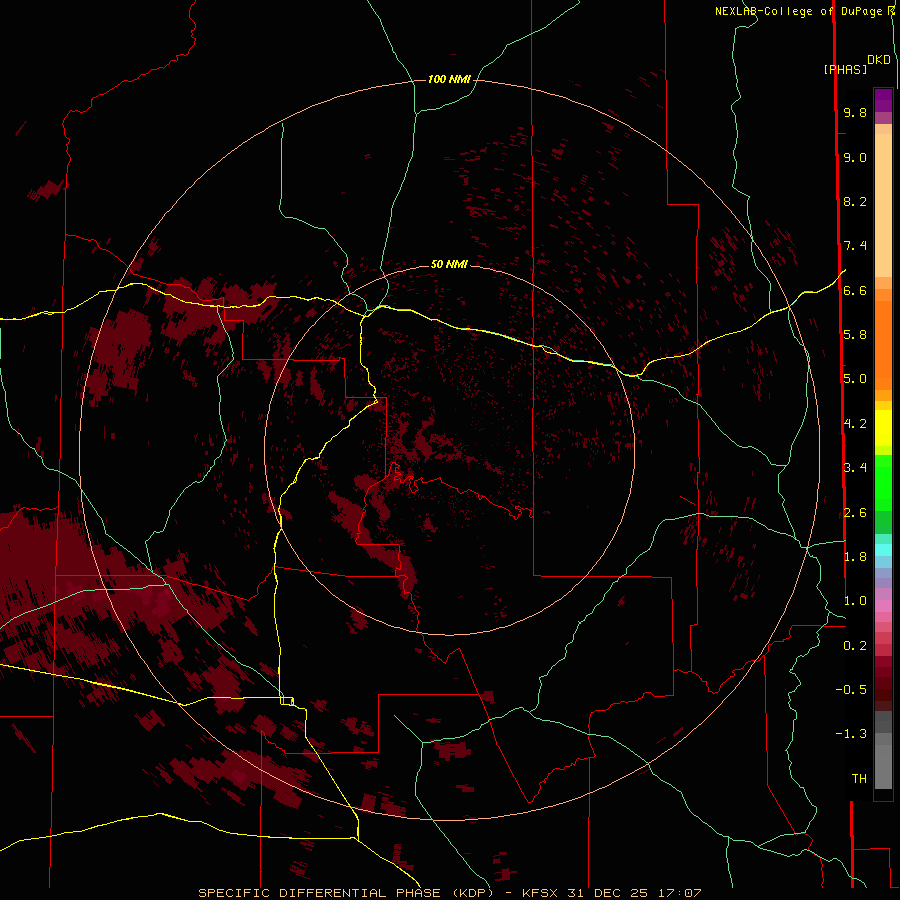
Task: Click the 5.8 value on the color scale
Action: point(855,335)
